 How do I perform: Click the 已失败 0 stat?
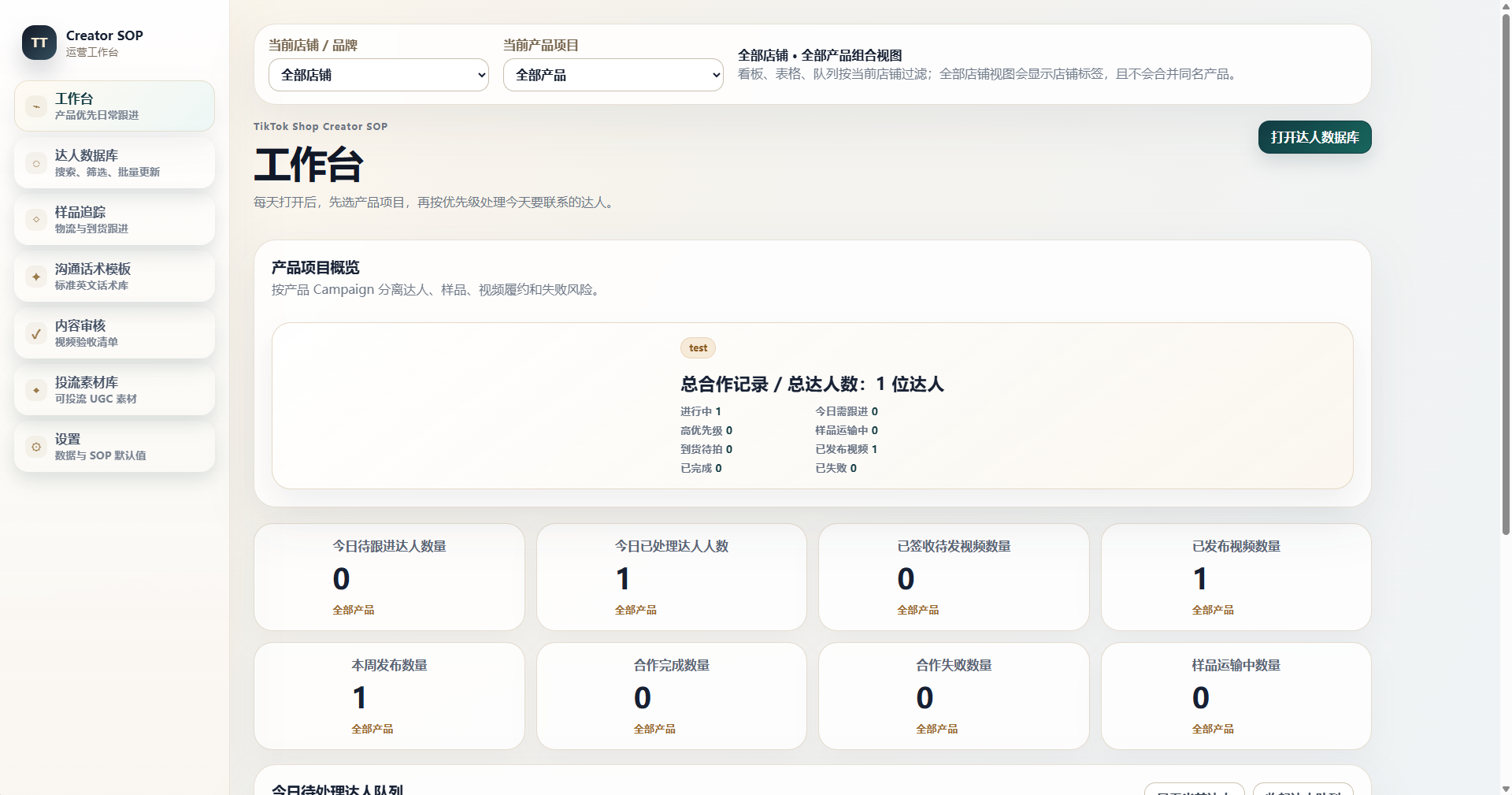(x=836, y=468)
